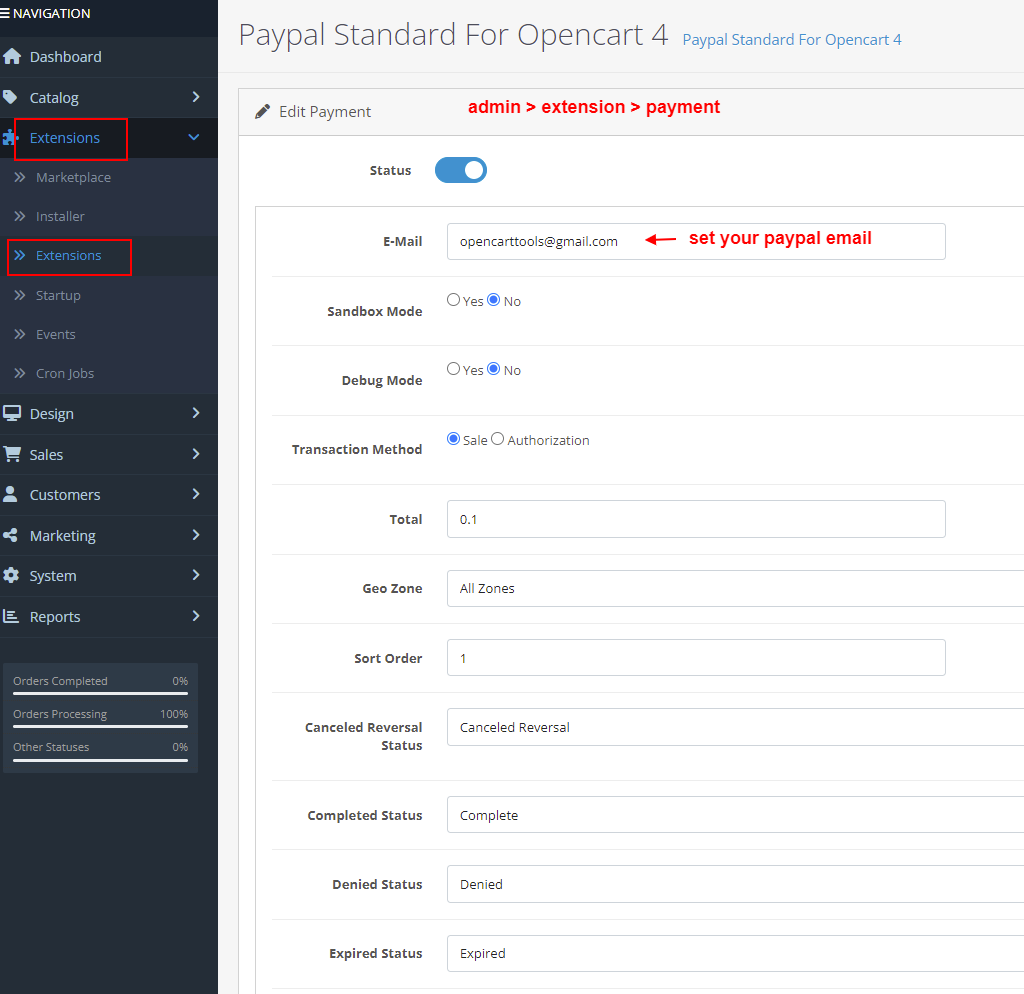Click the Other Statuses progress bar
The height and width of the screenshot is (994, 1024).
pos(101,760)
